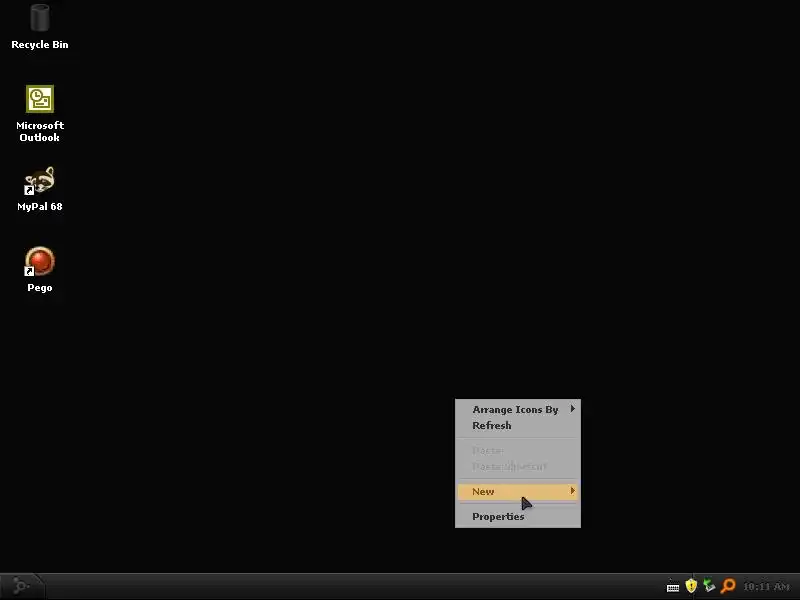Click the 10:11 AM taskbar clock
Screen dimensions: 800x600
click(x=766, y=587)
